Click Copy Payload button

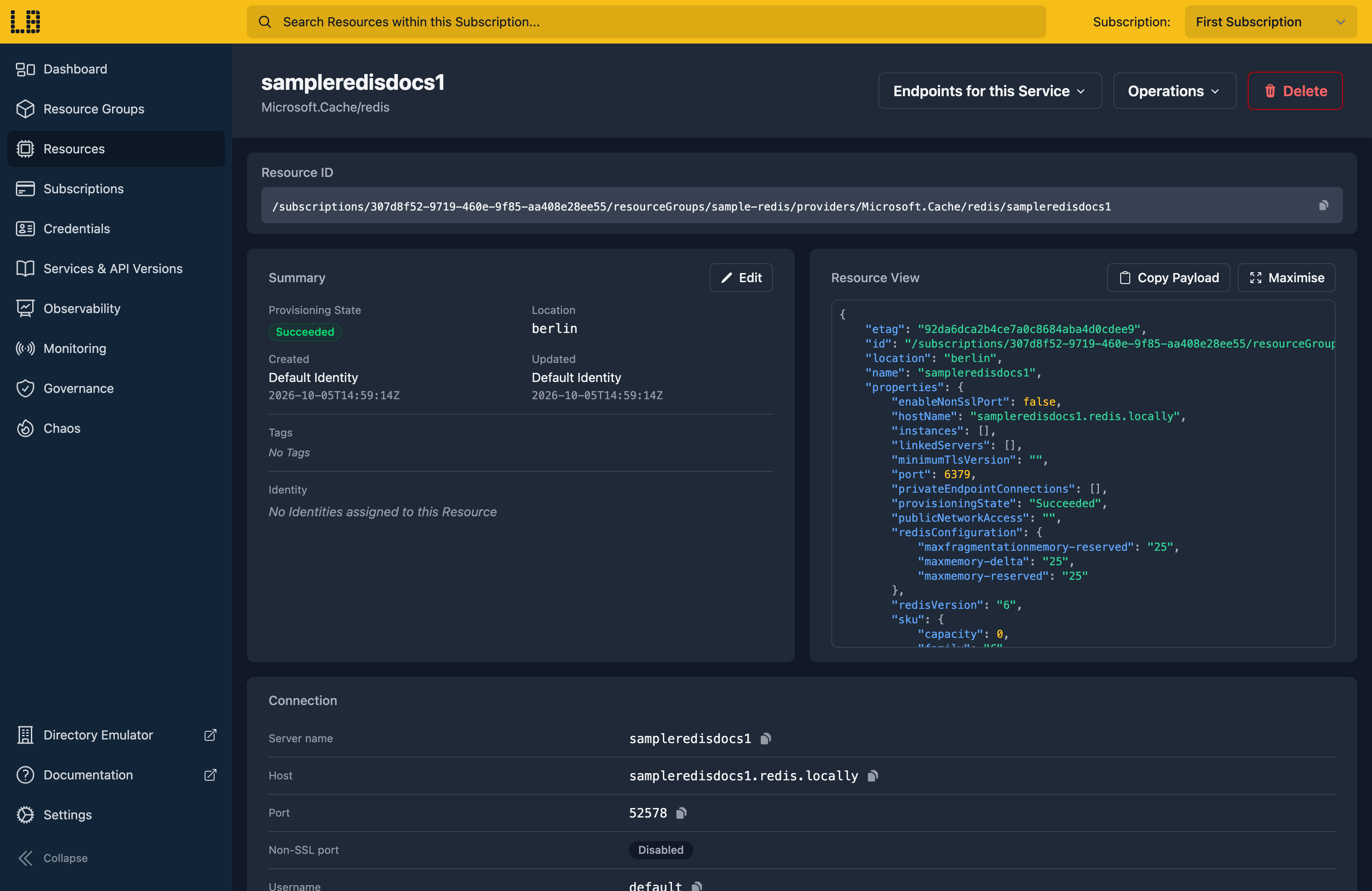point(1168,278)
